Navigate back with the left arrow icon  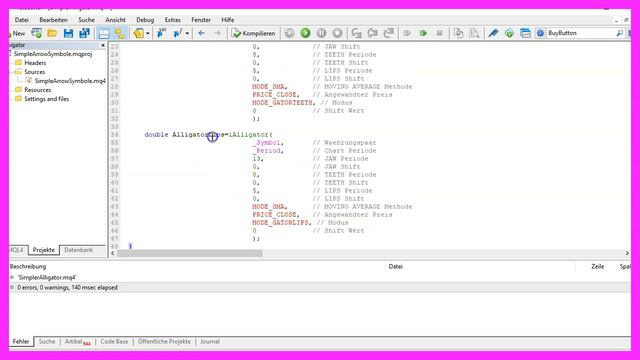click(201, 33)
